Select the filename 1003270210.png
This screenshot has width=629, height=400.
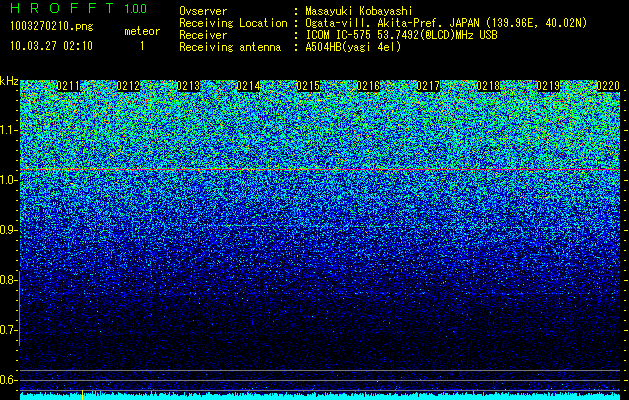coord(52,27)
